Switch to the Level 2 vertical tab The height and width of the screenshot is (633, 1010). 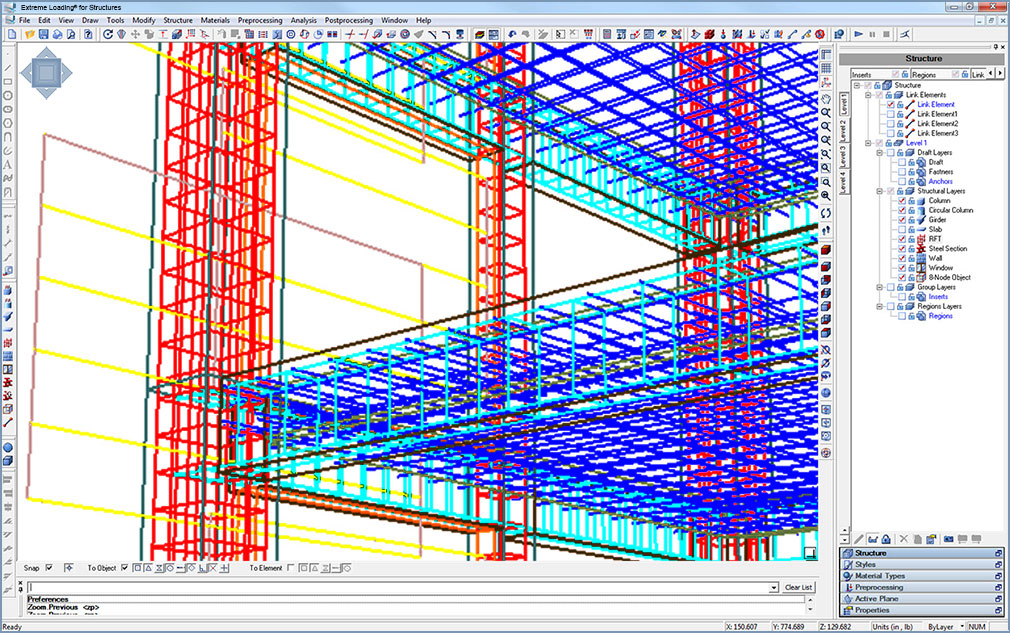coord(843,130)
